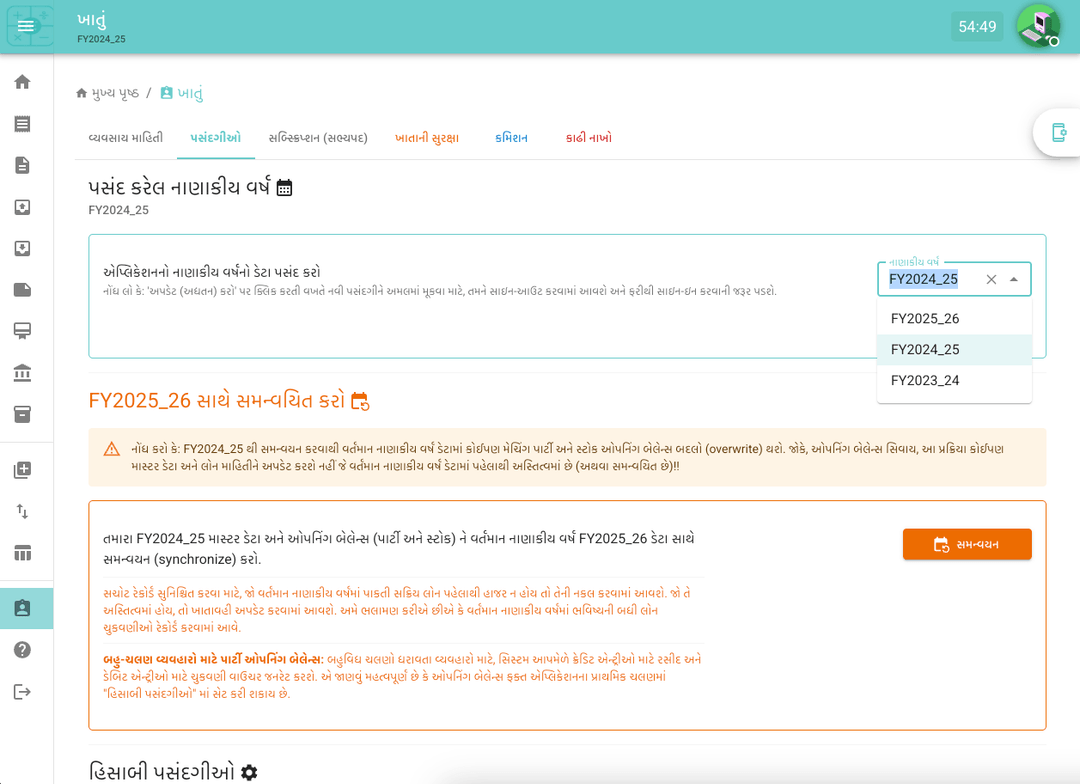
Task: Open the floating panel icon at right edge
Action: (1058, 132)
